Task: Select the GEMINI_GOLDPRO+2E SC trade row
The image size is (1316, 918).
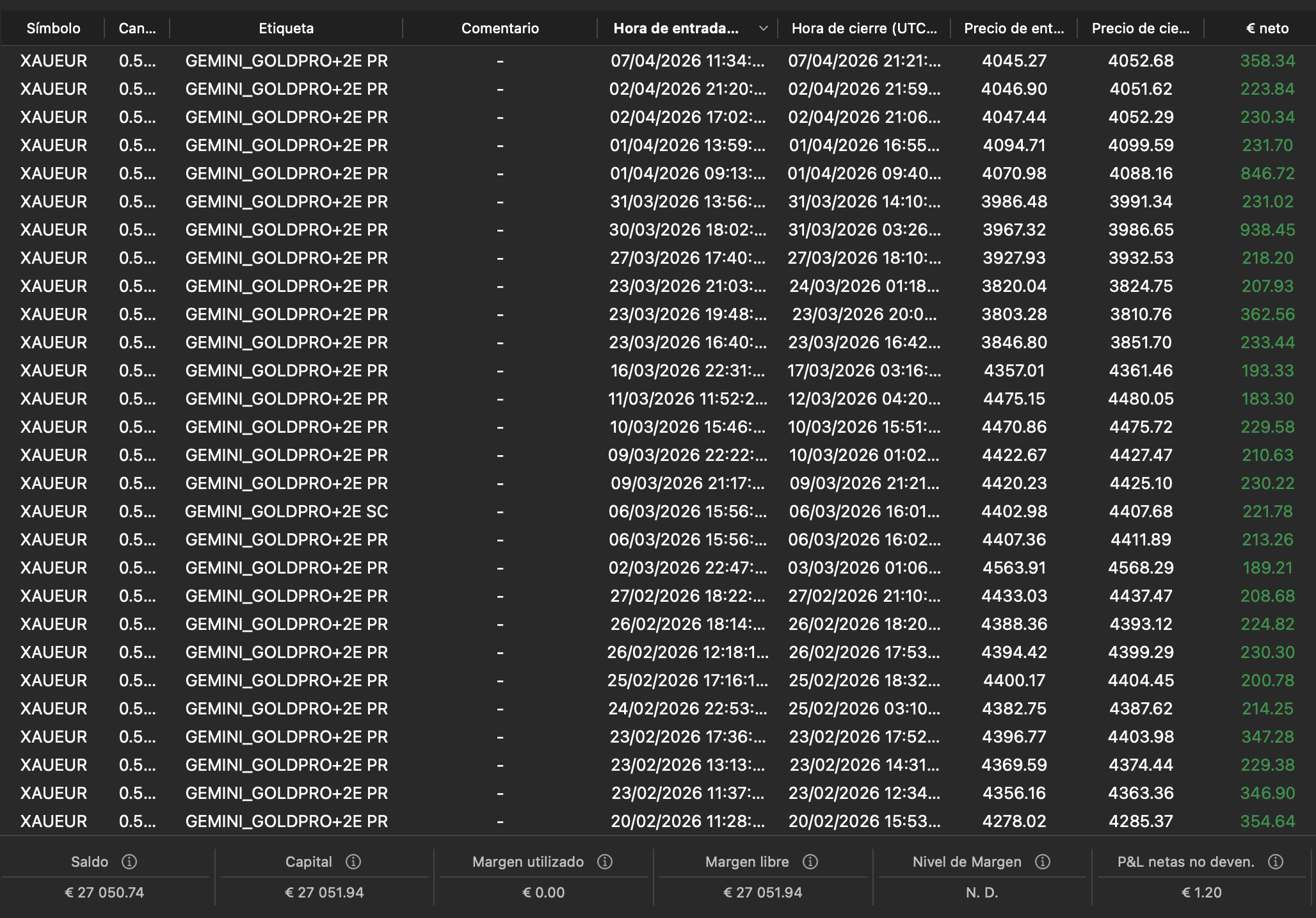Action: point(640,511)
